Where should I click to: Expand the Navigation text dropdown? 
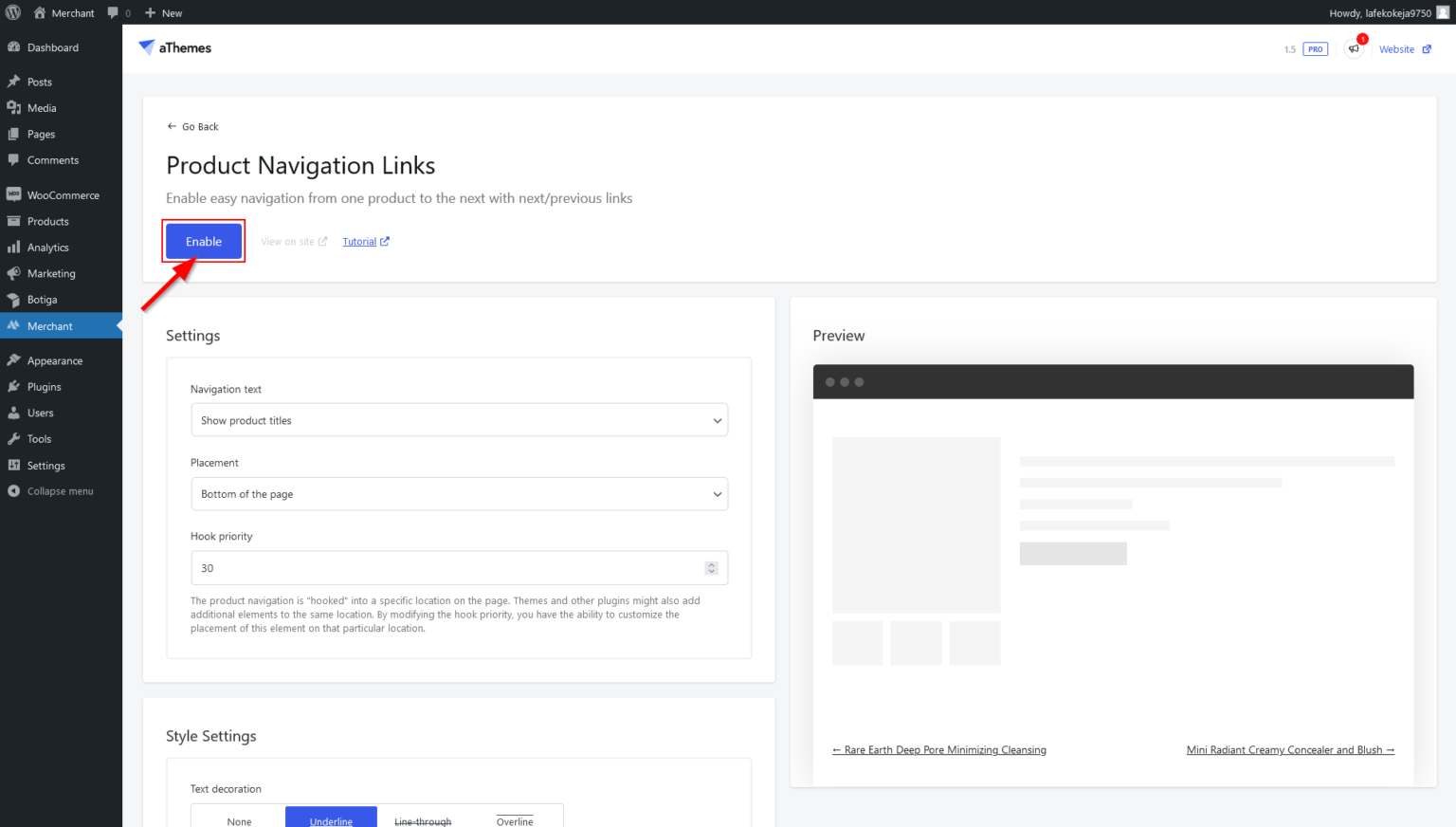point(460,420)
